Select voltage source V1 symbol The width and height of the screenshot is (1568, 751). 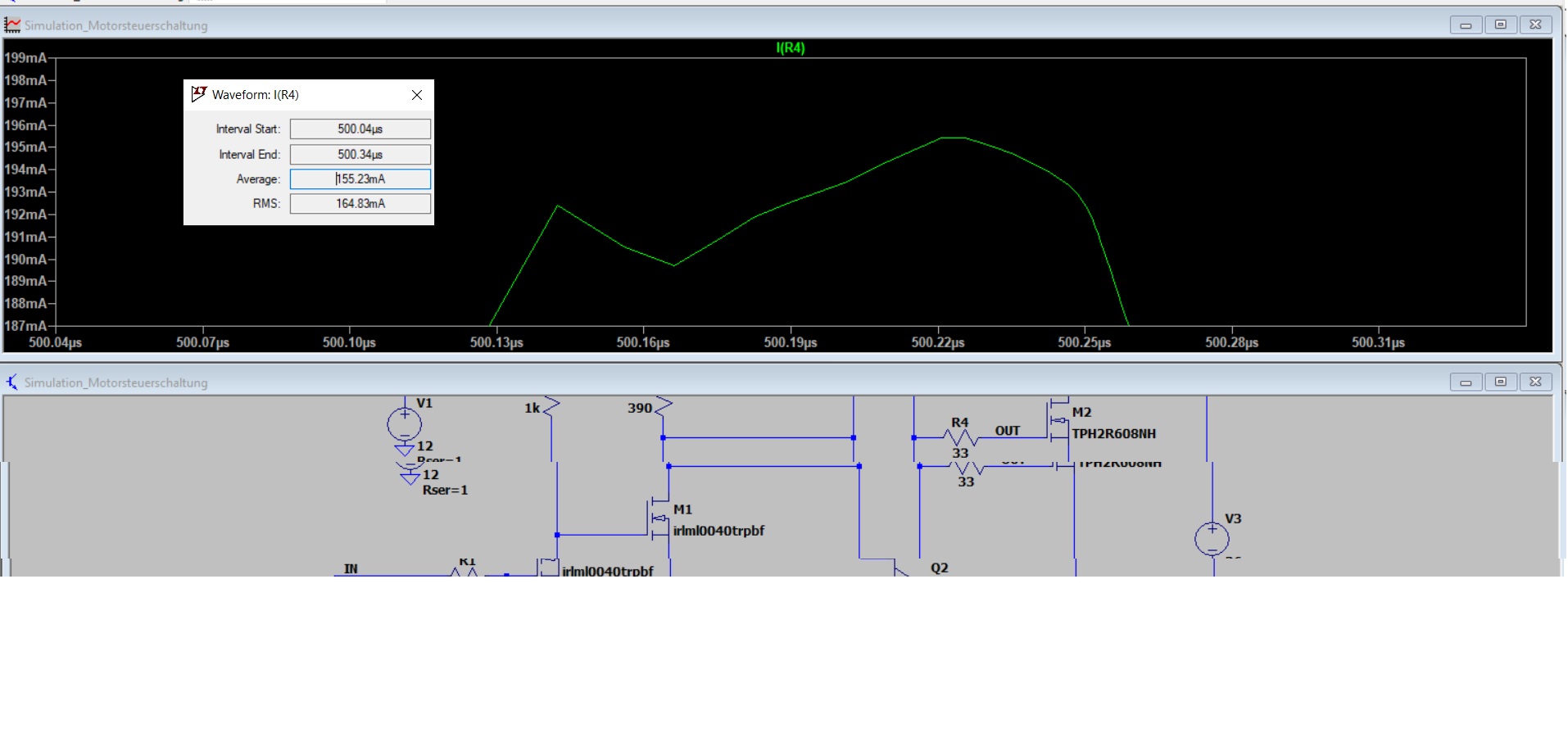pyautogui.click(x=405, y=424)
